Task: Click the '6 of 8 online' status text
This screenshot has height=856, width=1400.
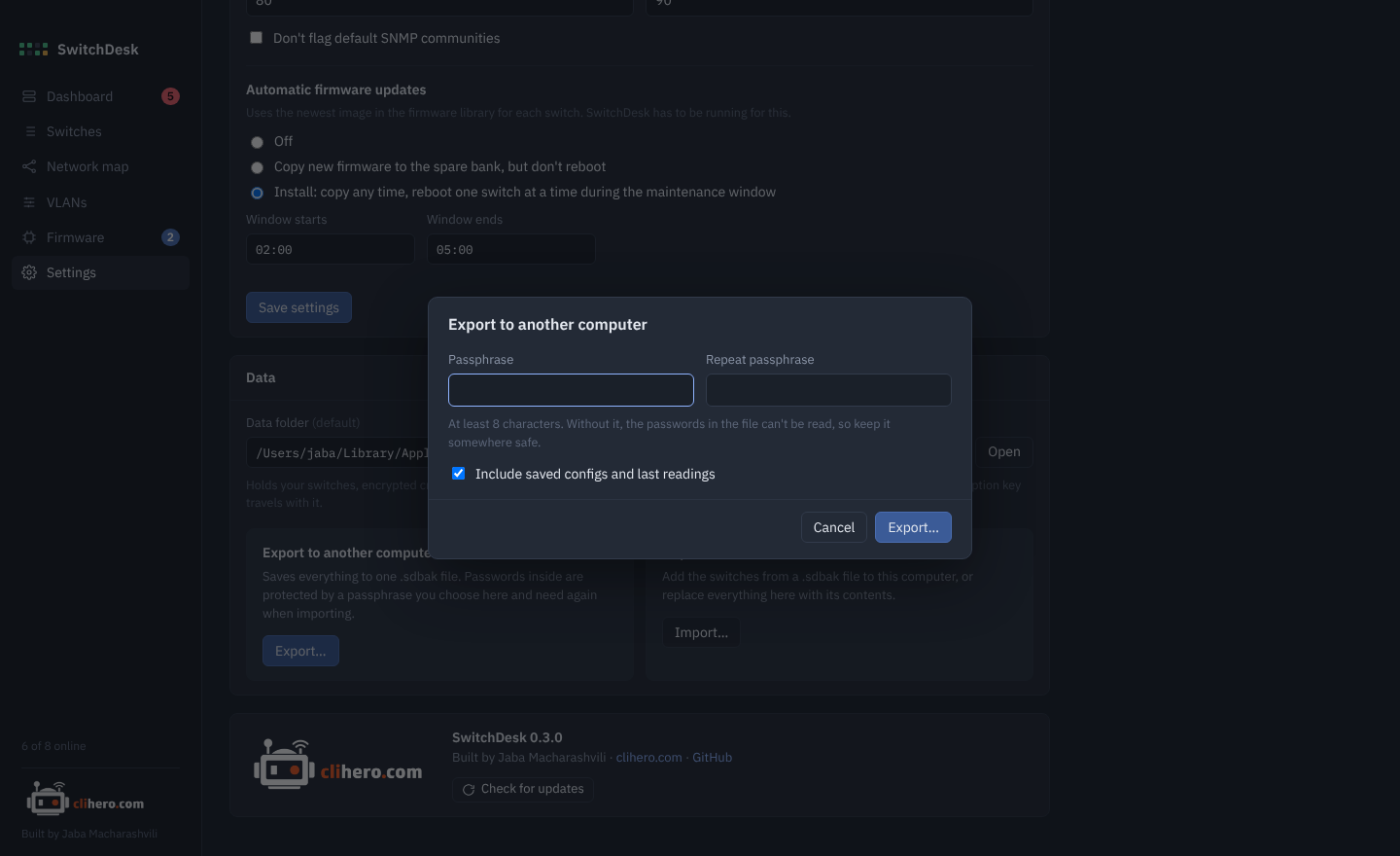Action: pos(53,746)
